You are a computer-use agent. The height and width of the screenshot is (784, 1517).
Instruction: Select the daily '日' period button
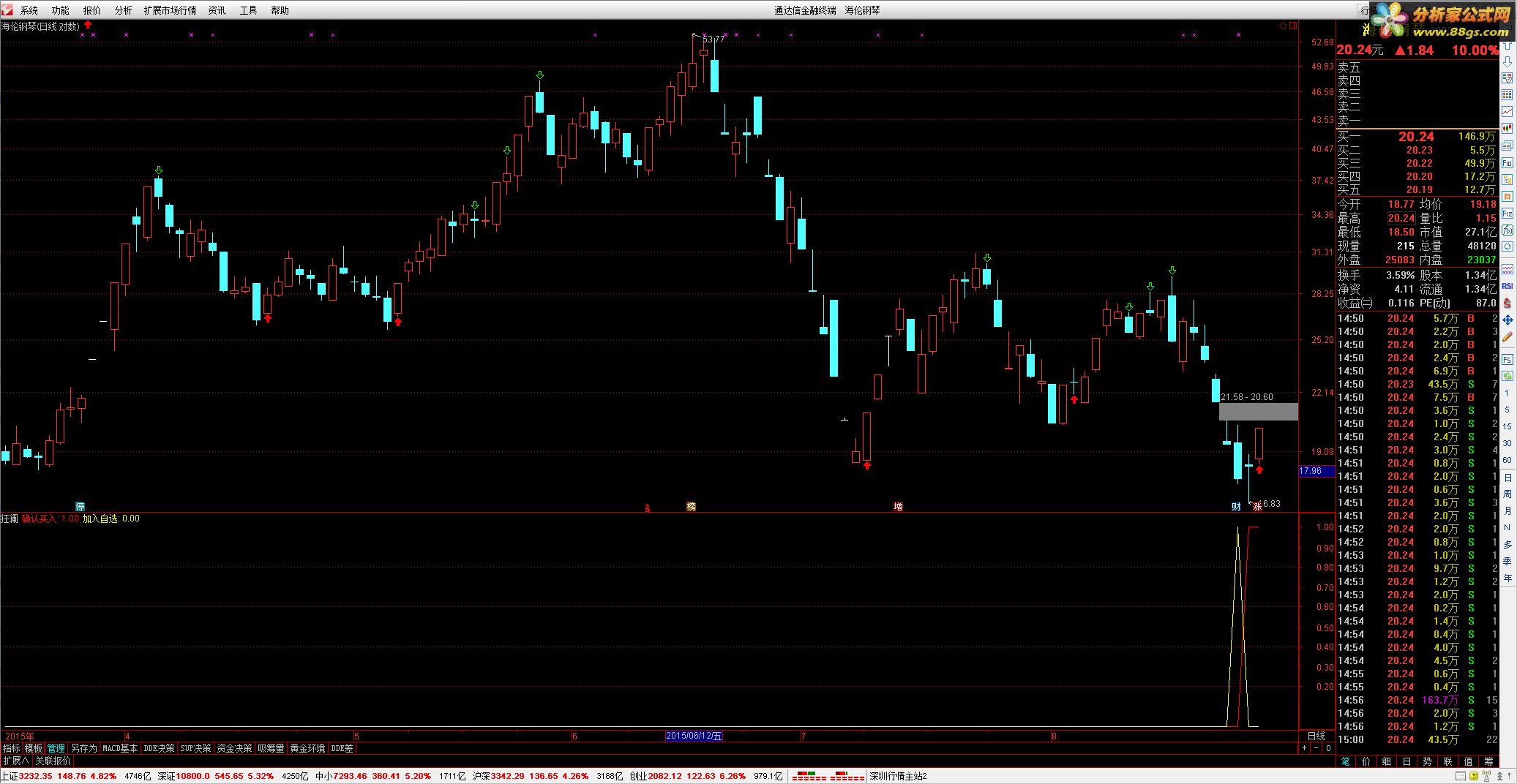[1507, 477]
